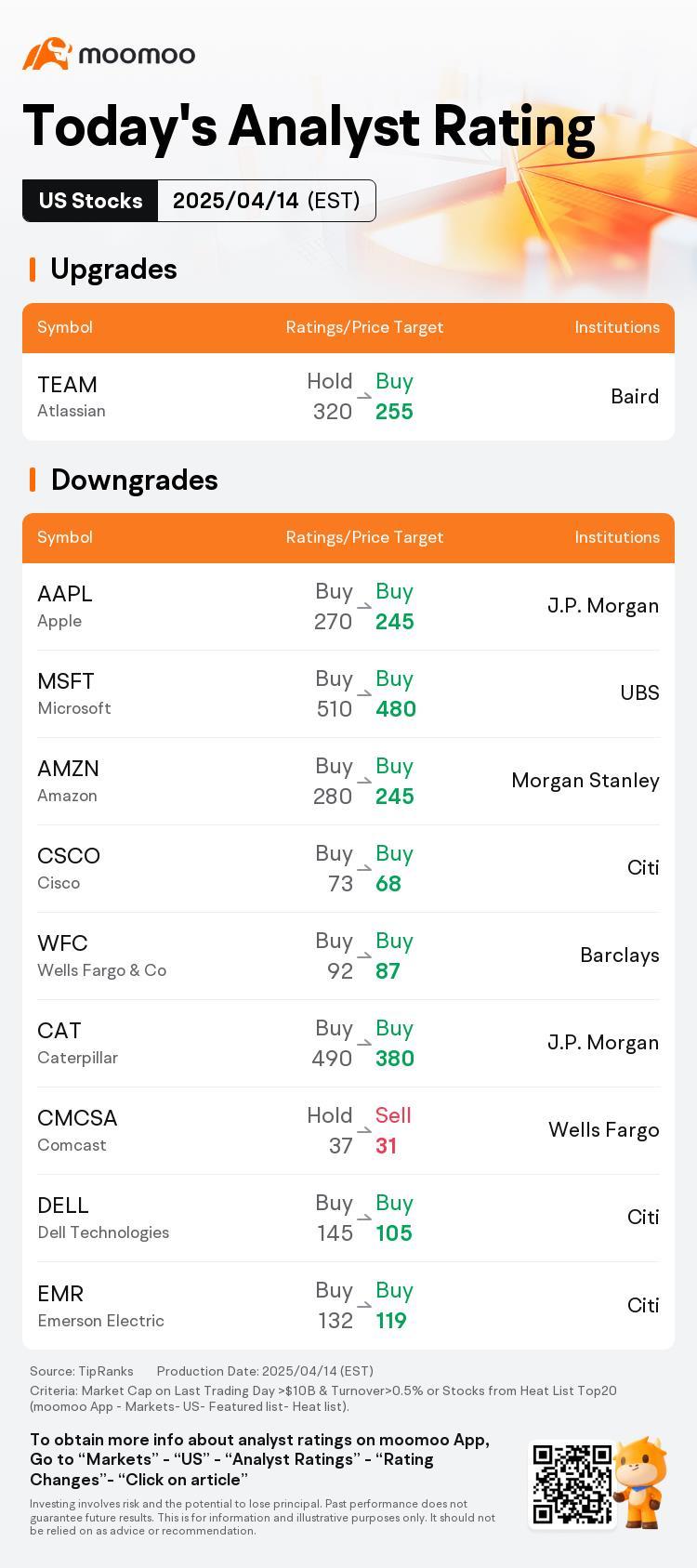This screenshot has height=1568, width=697.
Task: Click the orange marker beside Downgrades
Action: point(33,480)
